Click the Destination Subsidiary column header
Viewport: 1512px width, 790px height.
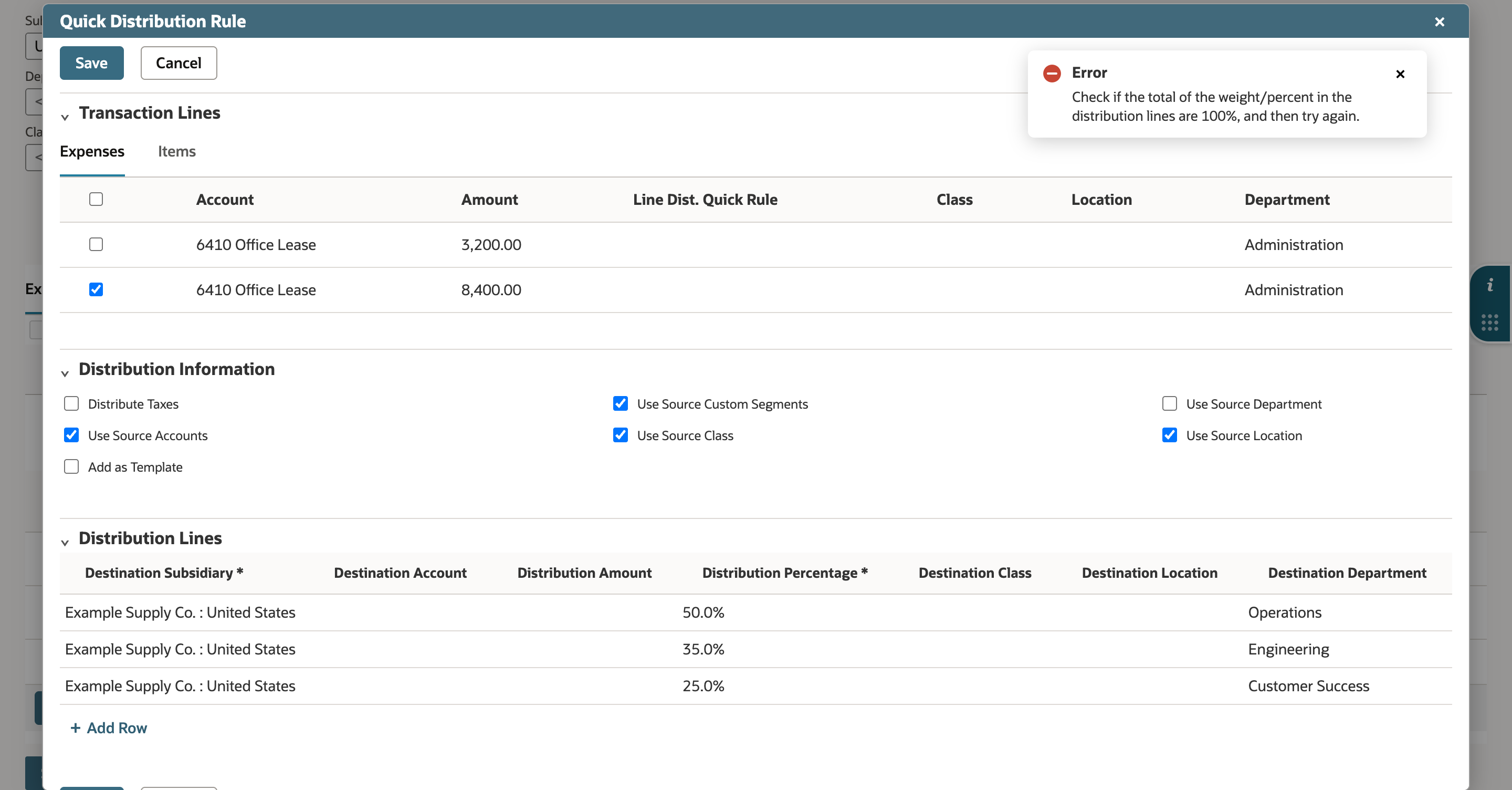[x=164, y=573]
